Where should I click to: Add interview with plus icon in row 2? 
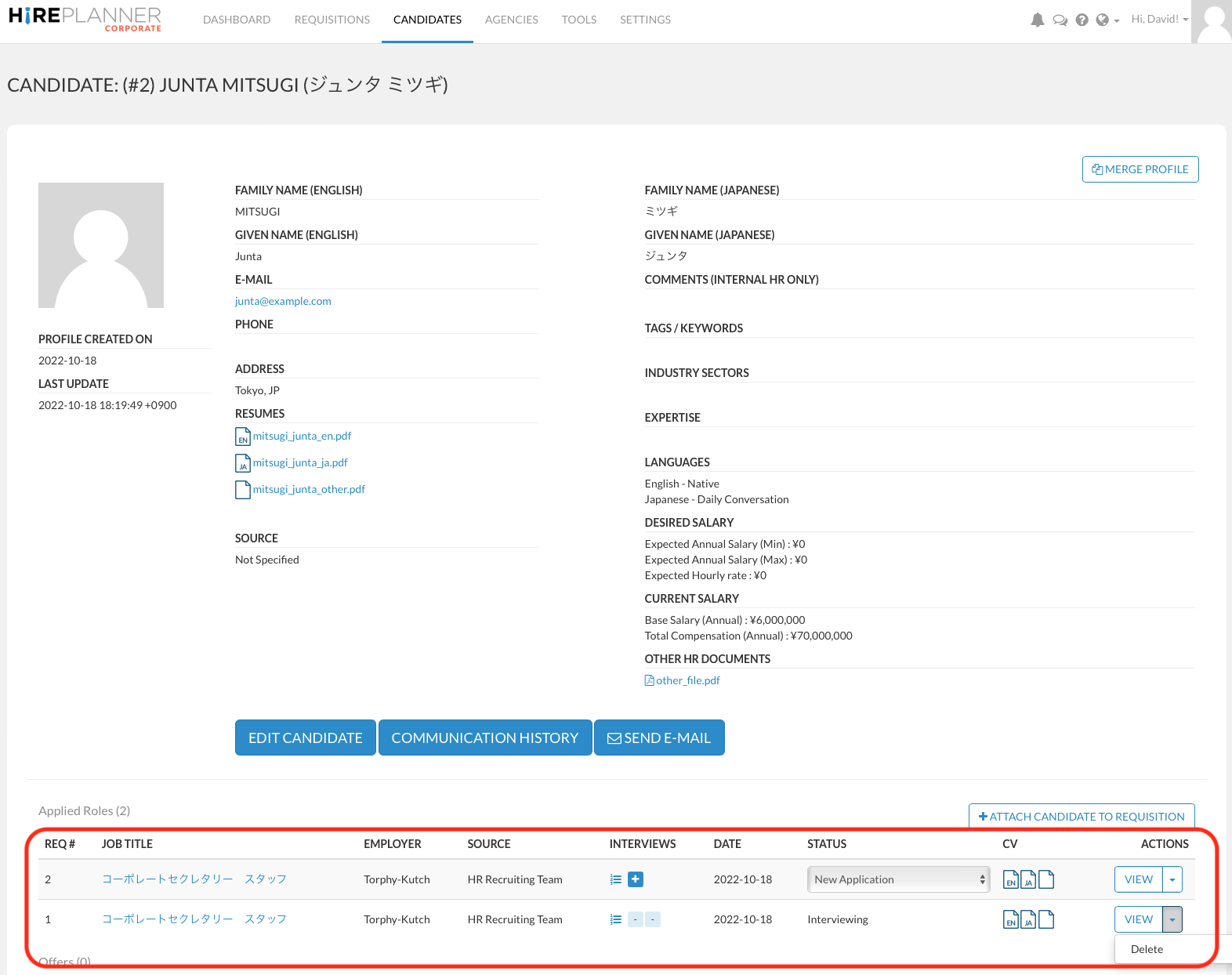click(x=636, y=879)
